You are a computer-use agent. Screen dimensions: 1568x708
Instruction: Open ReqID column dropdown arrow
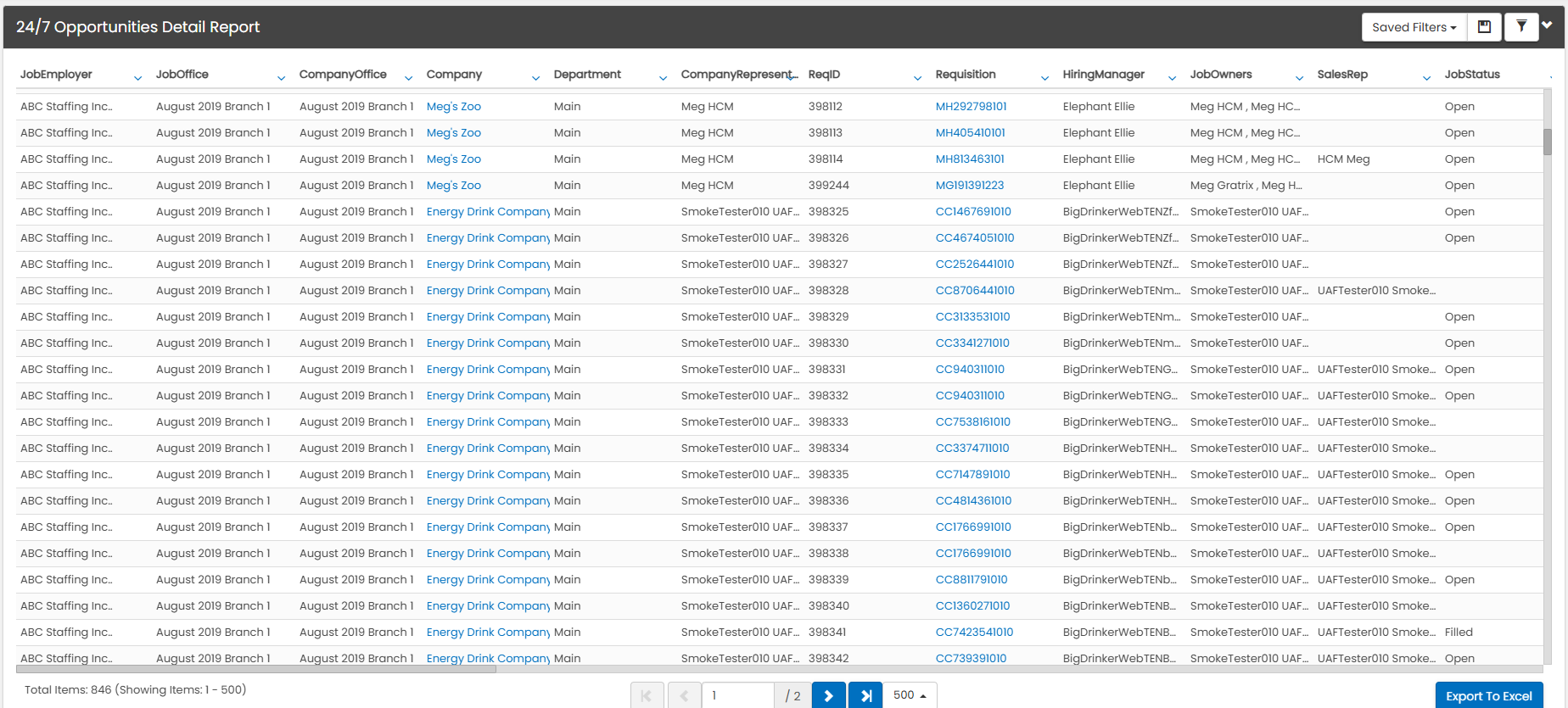point(918,78)
